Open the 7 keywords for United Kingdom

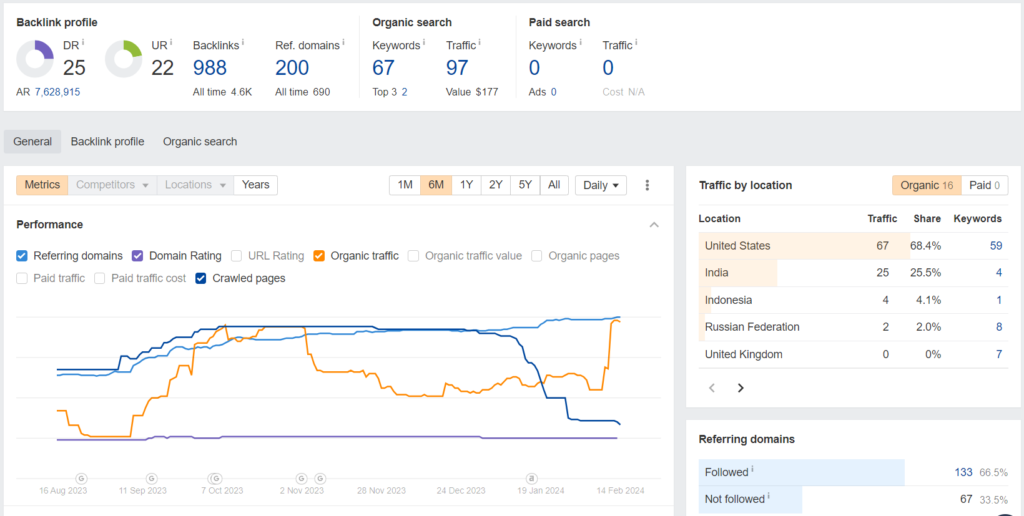click(x=999, y=354)
